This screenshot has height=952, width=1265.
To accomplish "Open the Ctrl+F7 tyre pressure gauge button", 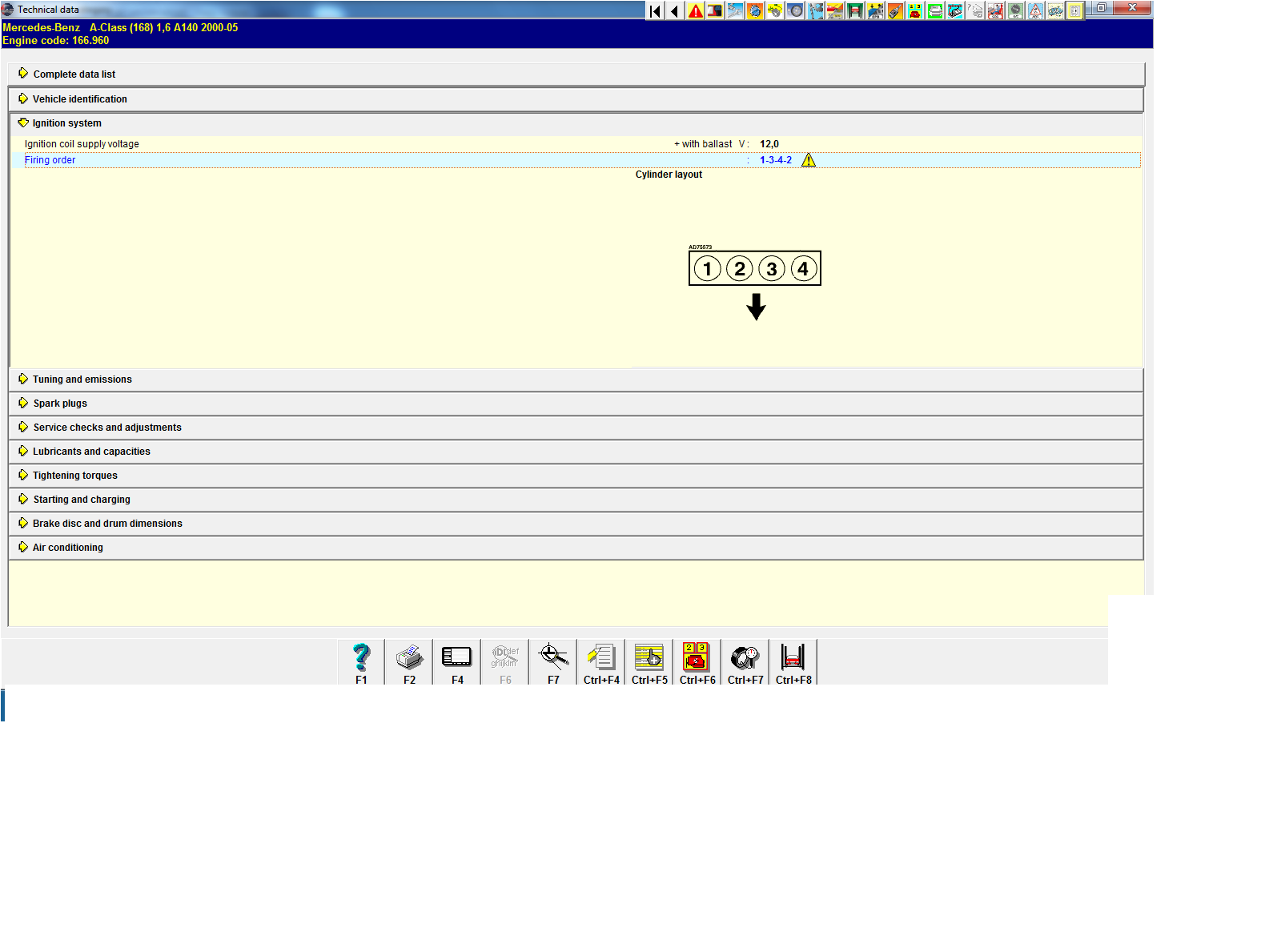I will tap(745, 662).
